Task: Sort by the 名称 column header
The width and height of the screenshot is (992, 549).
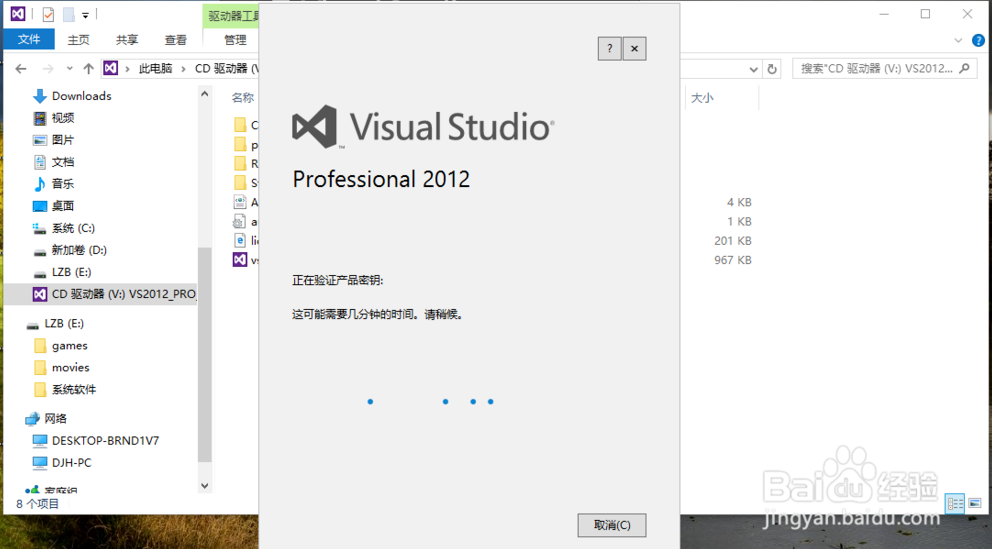Action: [243, 97]
